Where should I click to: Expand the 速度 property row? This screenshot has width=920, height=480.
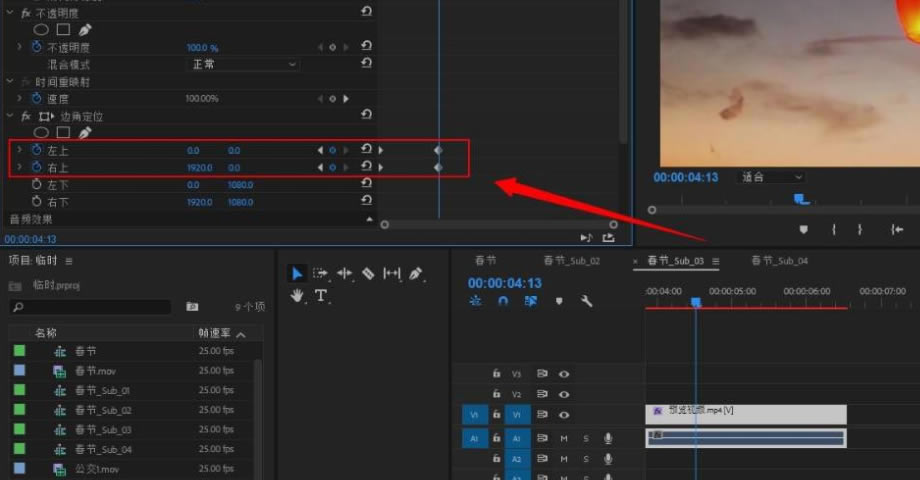[20, 99]
